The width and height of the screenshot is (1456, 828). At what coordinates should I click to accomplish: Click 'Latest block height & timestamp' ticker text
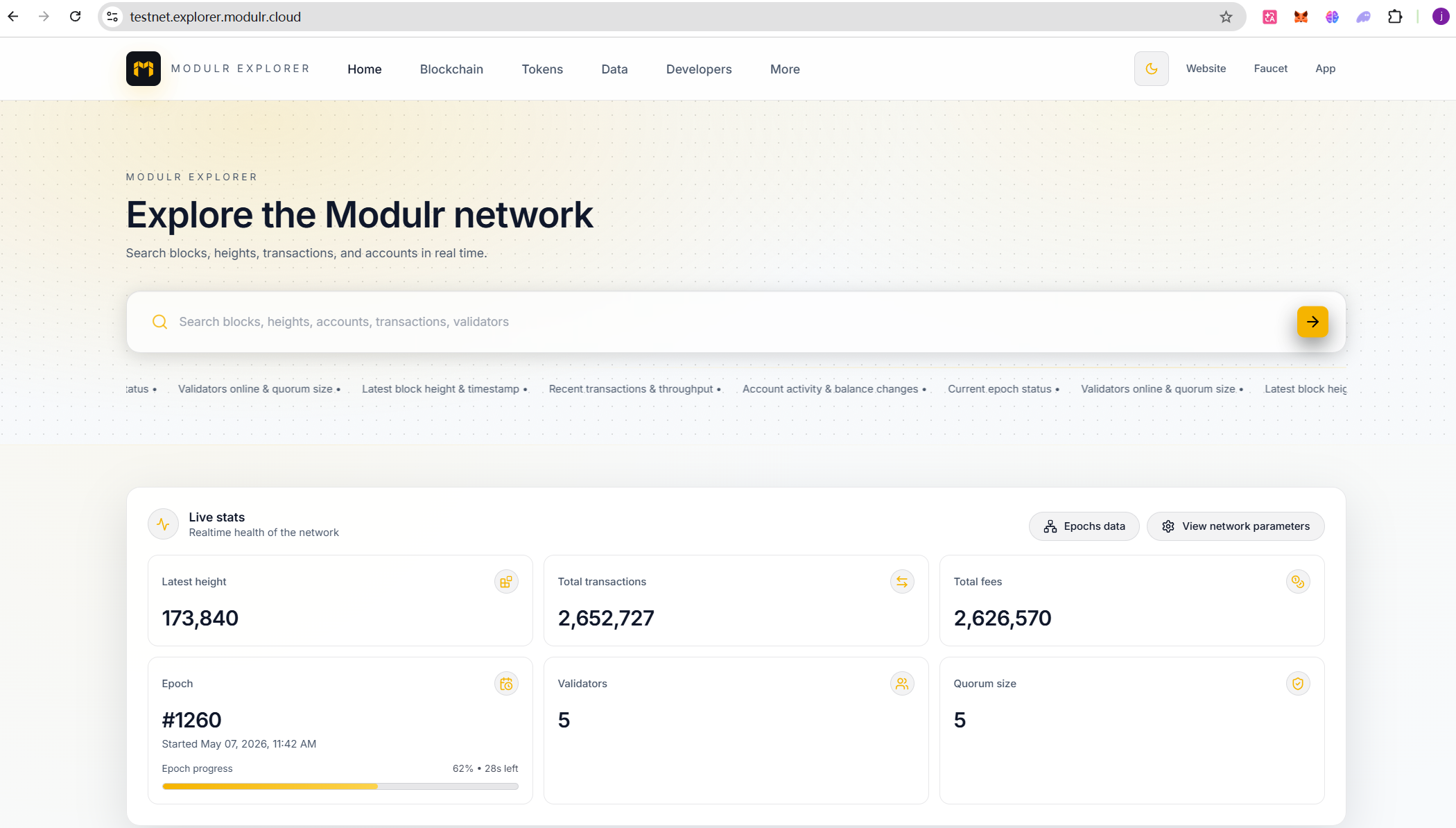440,389
